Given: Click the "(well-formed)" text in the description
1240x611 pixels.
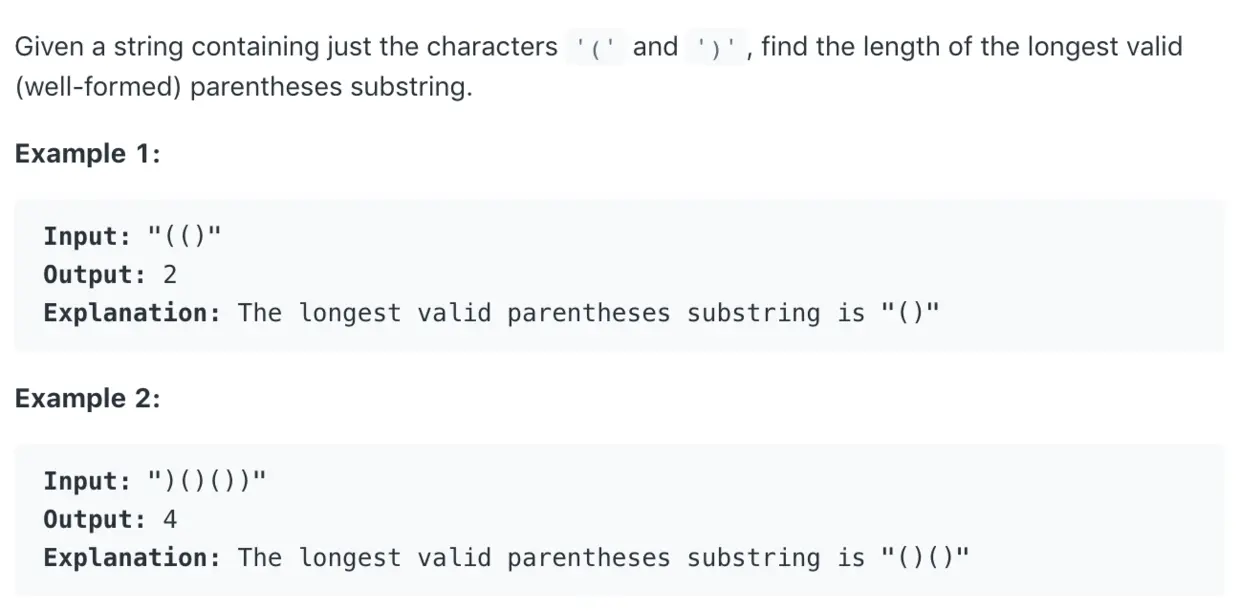Looking at the screenshot, I should click(x=98, y=87).
